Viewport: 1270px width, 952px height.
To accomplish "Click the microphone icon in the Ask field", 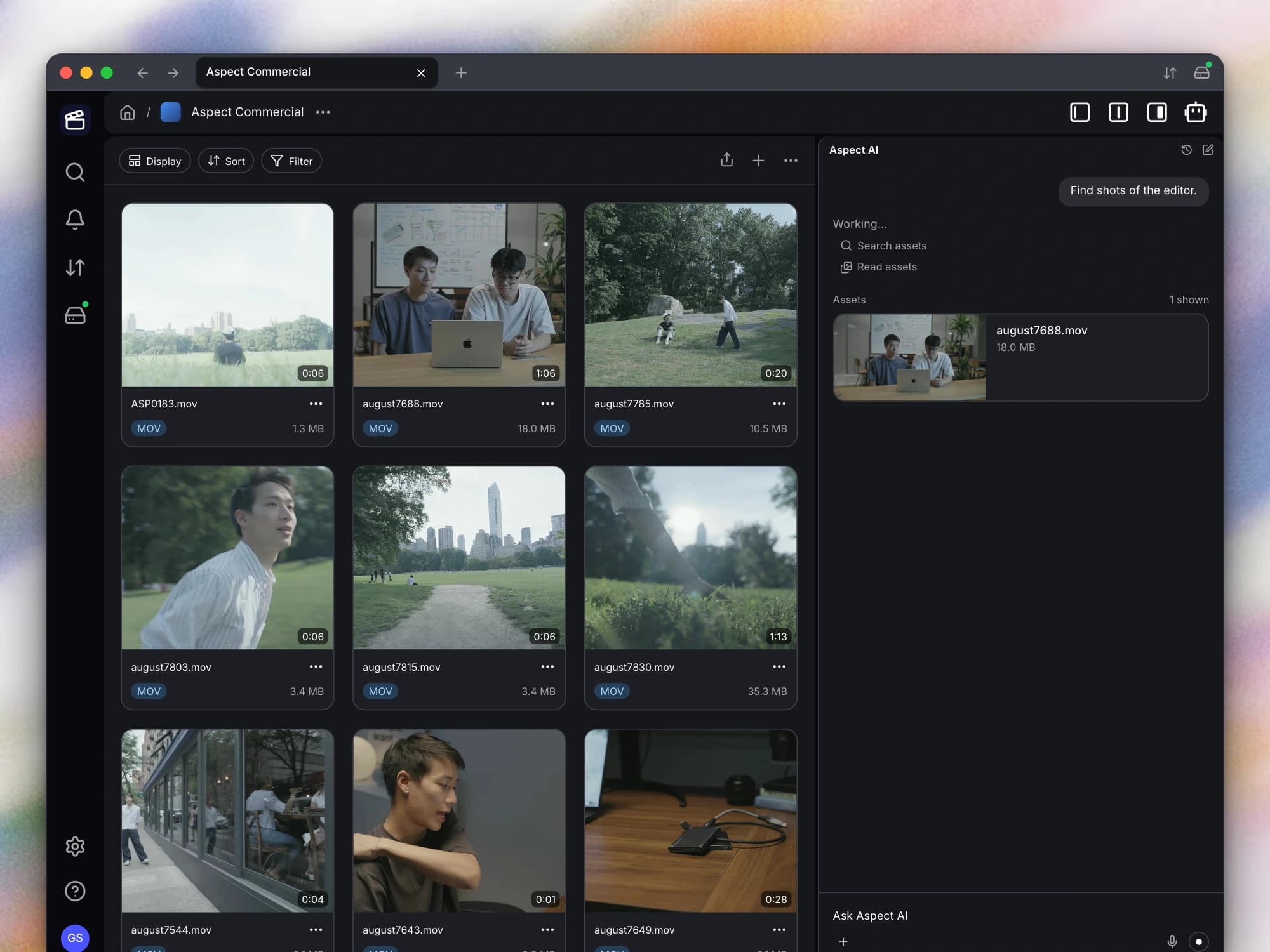I will [x=1172, y=941].
